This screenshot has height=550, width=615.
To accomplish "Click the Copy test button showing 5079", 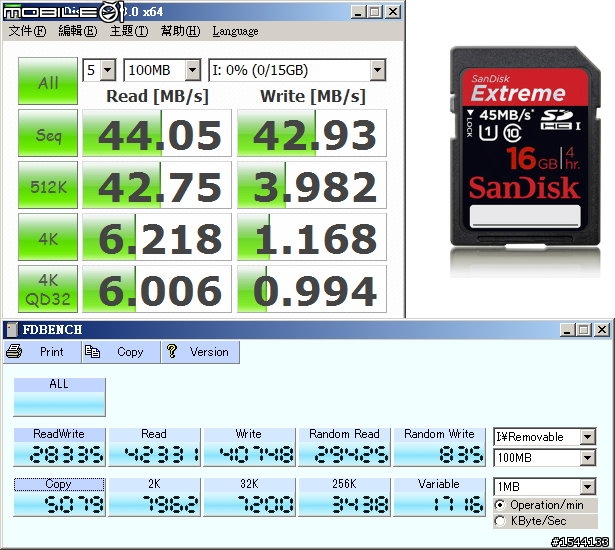I will (59, 497).
